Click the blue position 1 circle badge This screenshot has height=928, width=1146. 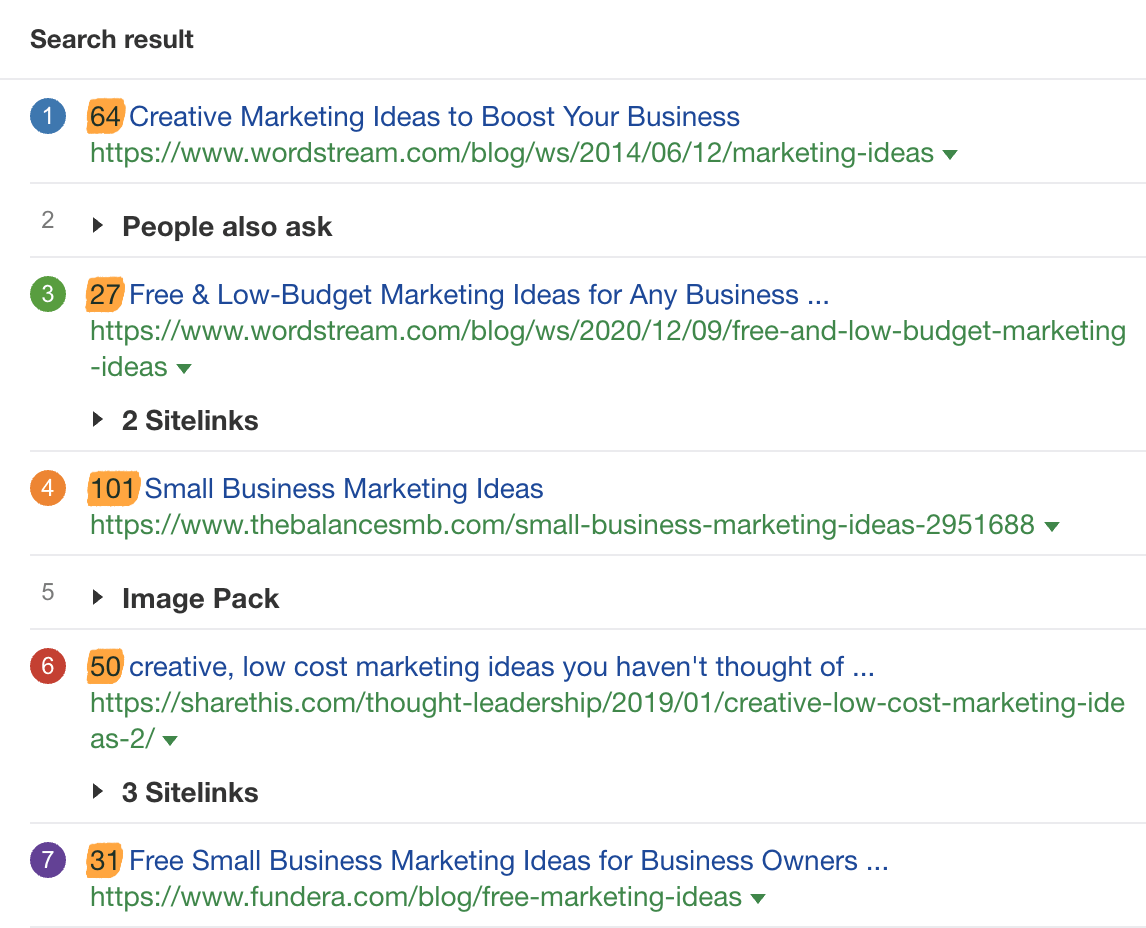(48, 118)
